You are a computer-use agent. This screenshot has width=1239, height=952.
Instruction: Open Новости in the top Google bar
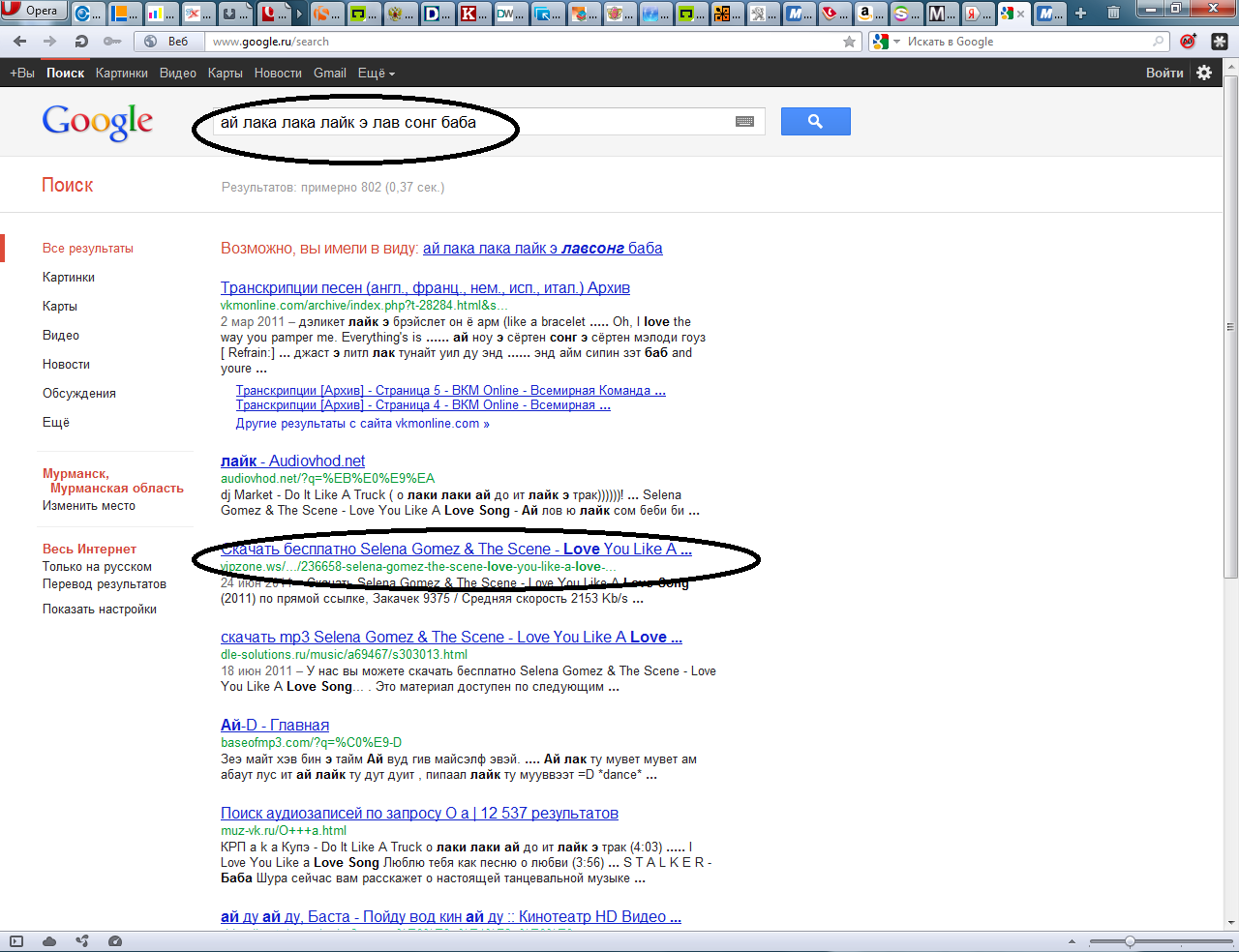point(278,73)
